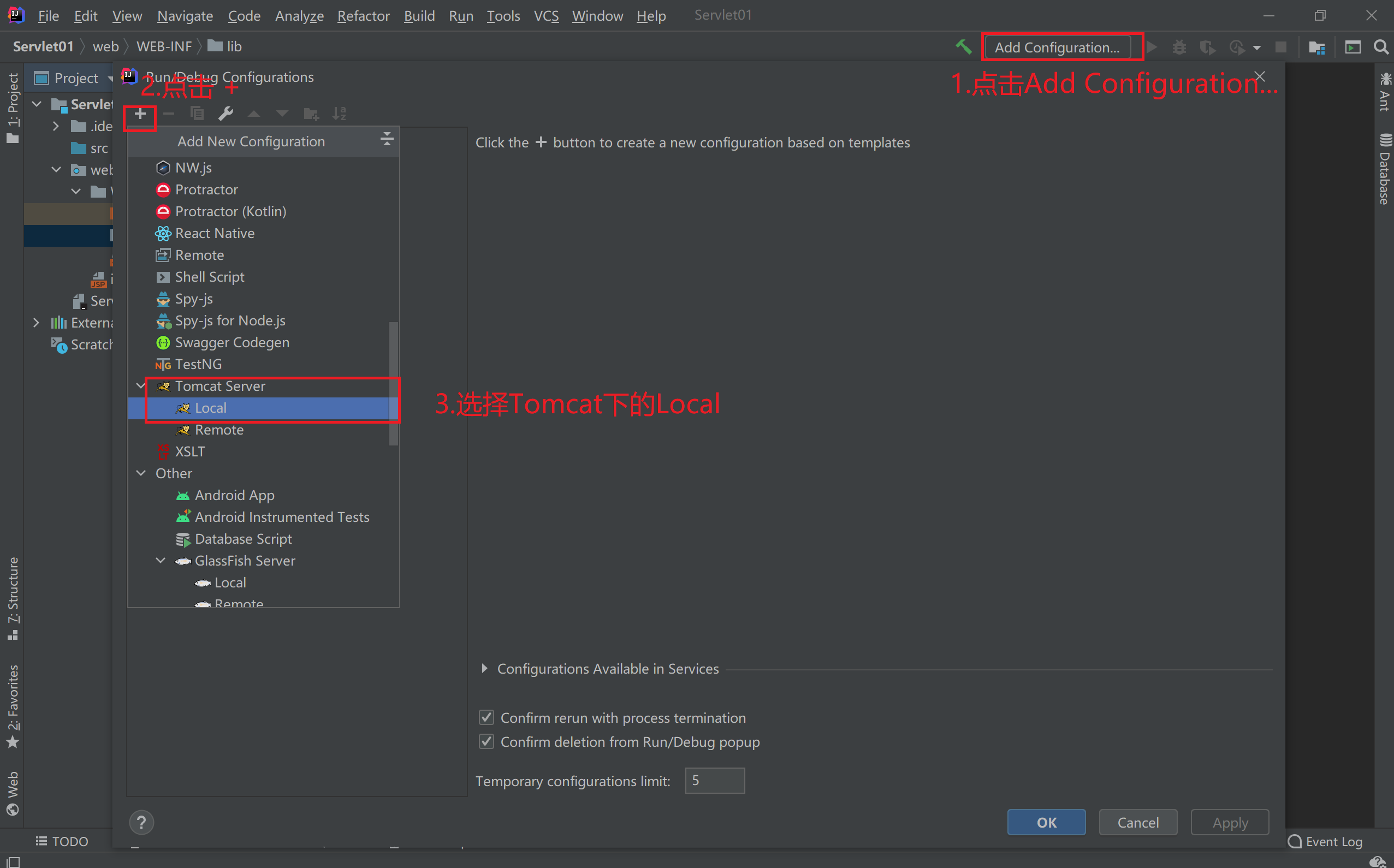
Task: Toggle Confirm deletion from Run/Debug popup
Action: [x=487, y=742]
